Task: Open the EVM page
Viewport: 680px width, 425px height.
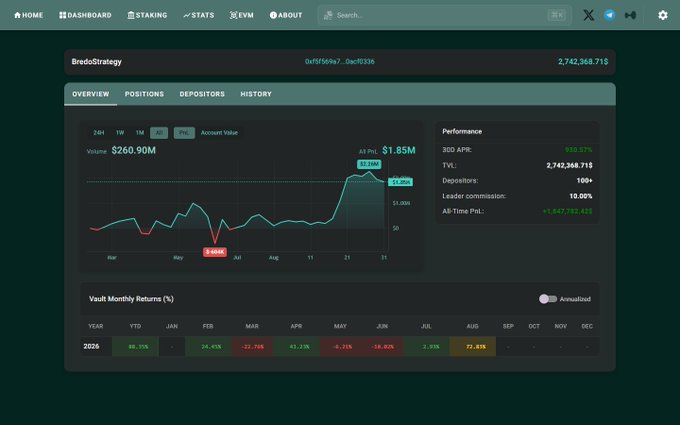Action: click(x=242, y=15)
